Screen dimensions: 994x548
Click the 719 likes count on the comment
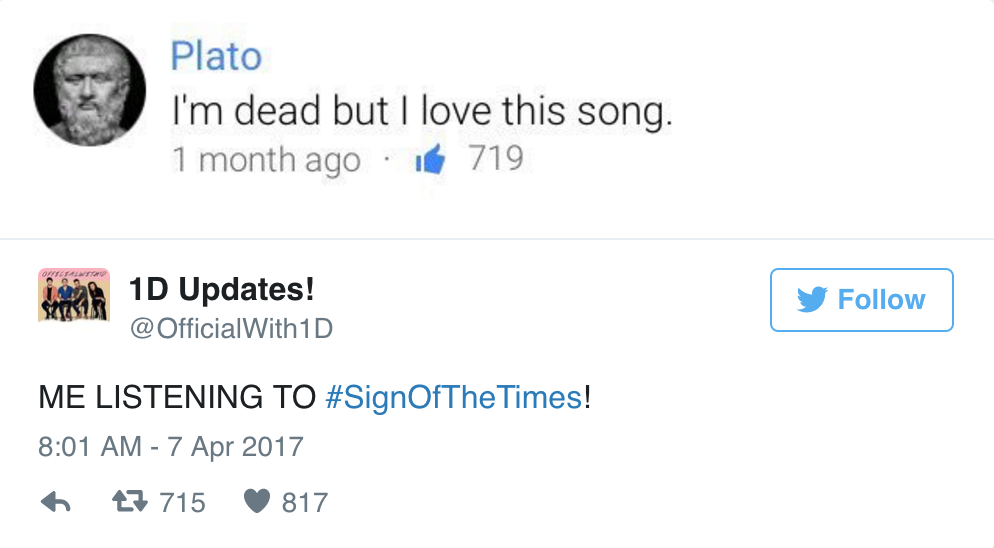pos(496,160)
